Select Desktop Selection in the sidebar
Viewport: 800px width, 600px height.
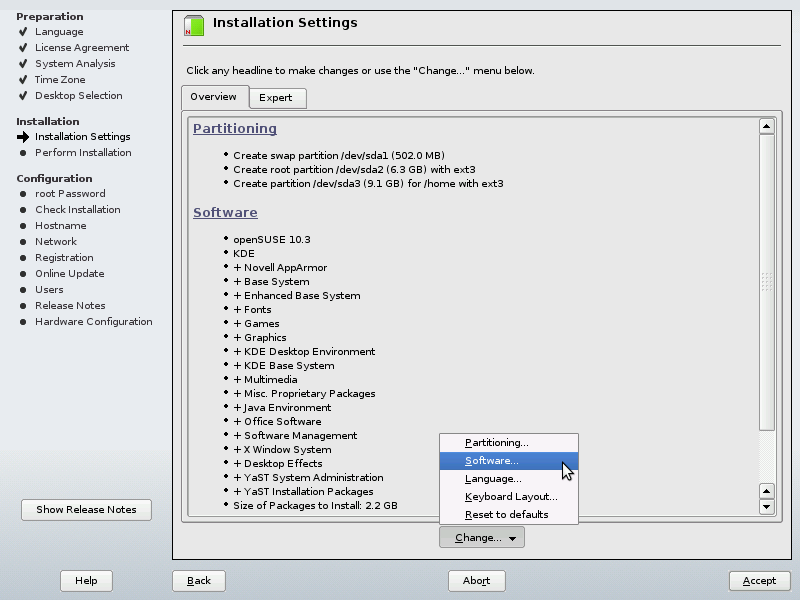click(79, 95)
